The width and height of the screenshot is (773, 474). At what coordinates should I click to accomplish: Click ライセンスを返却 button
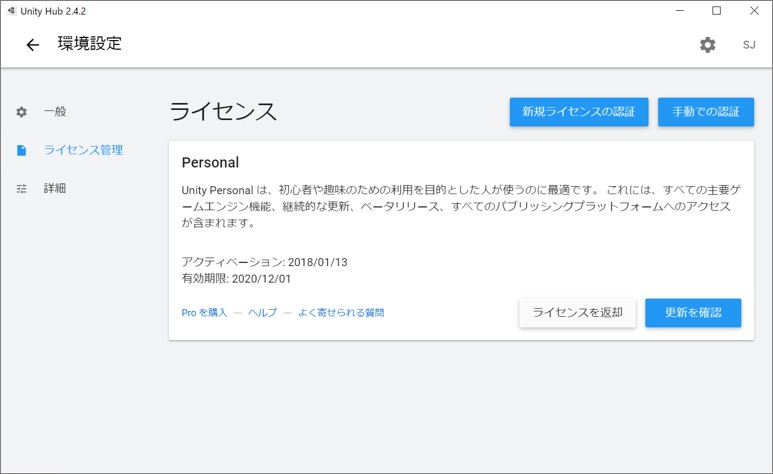point(577,313)
